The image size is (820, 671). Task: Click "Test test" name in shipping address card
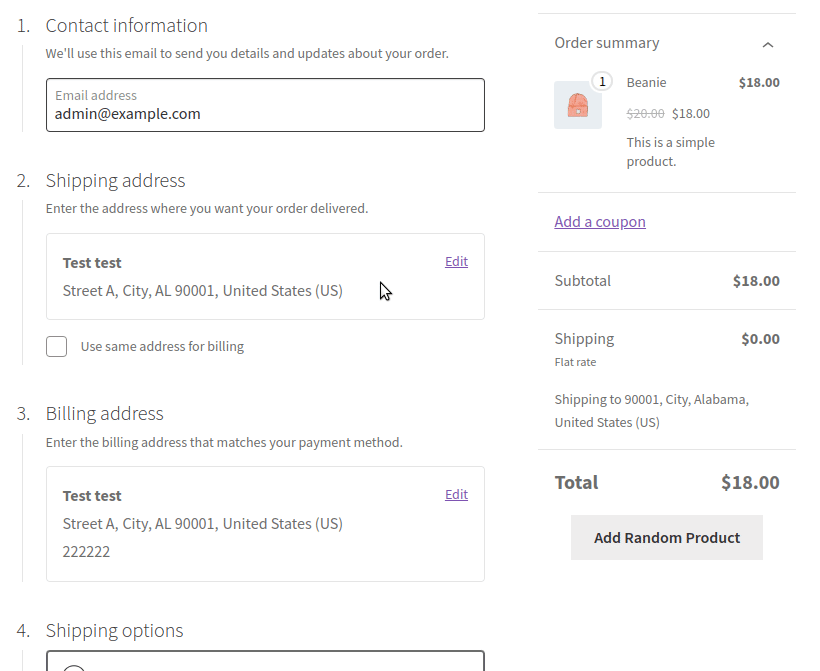[92, 263]
